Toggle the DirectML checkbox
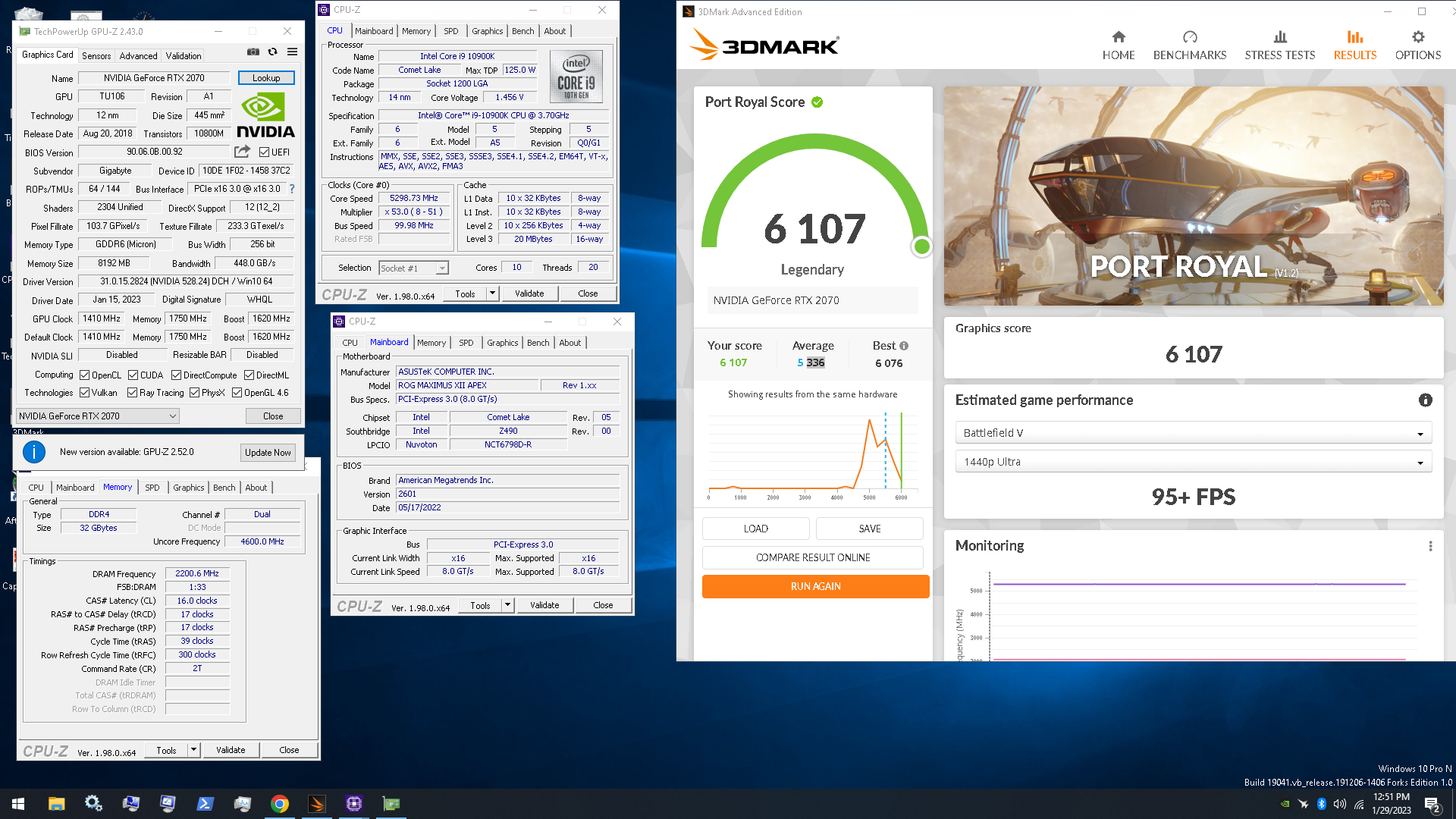Image resolution: width=1456 pixels, height=819 pixels. pyautogui.click(x=249, y=375)
